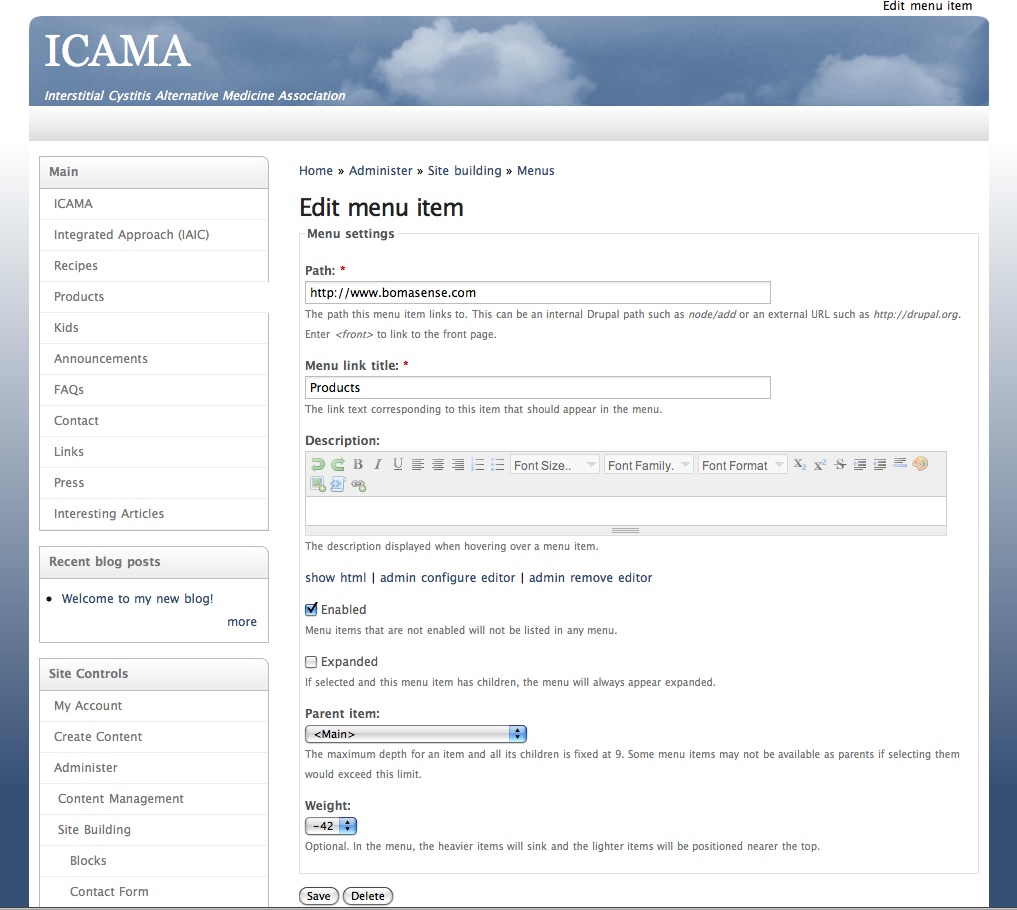
Task: Open the color palette icon in the toolbar
Action: (x=920, y=463)
